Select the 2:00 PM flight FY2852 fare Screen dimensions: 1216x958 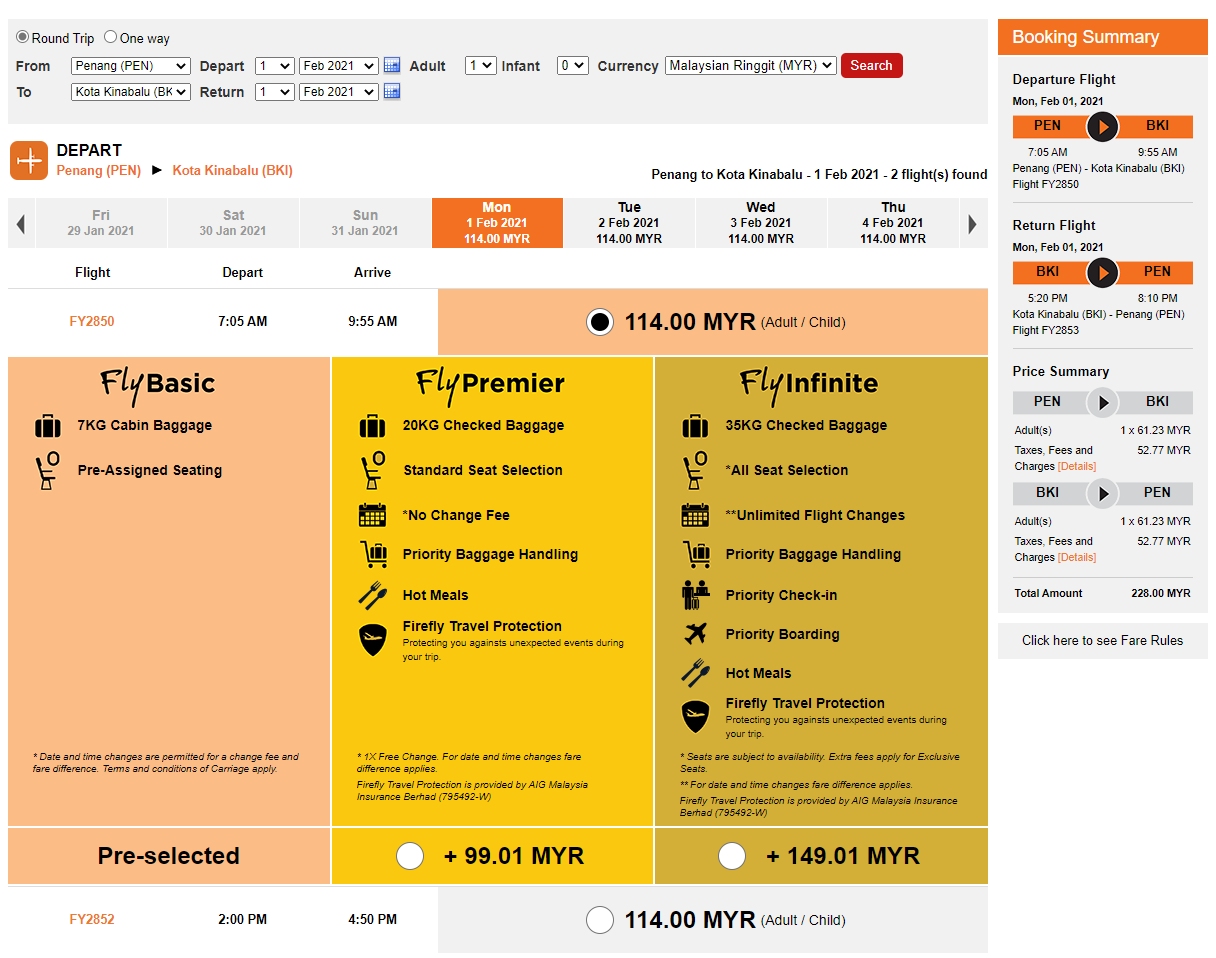click(x=600, y=920)
